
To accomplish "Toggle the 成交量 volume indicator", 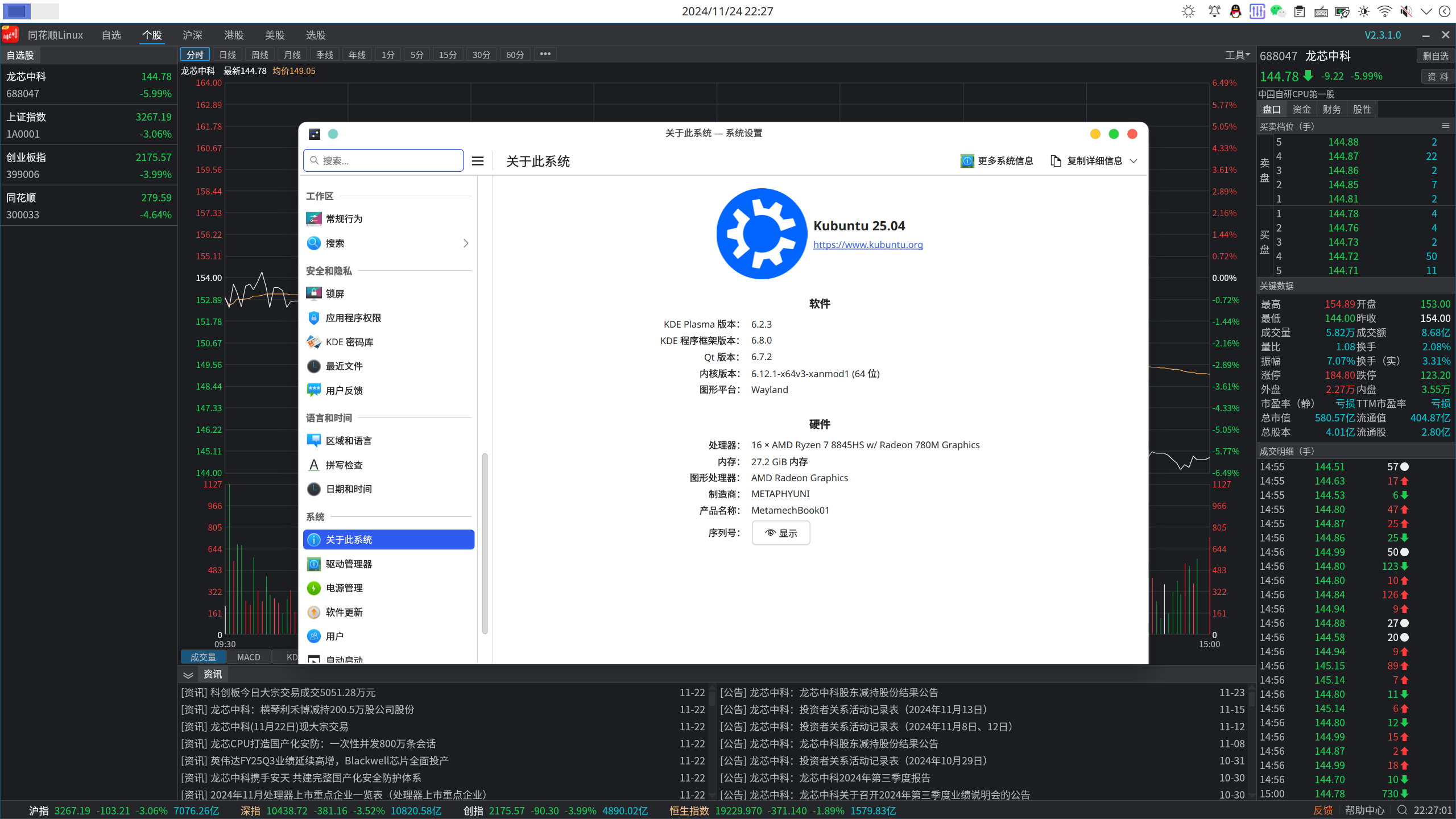I will coord(203,657).
